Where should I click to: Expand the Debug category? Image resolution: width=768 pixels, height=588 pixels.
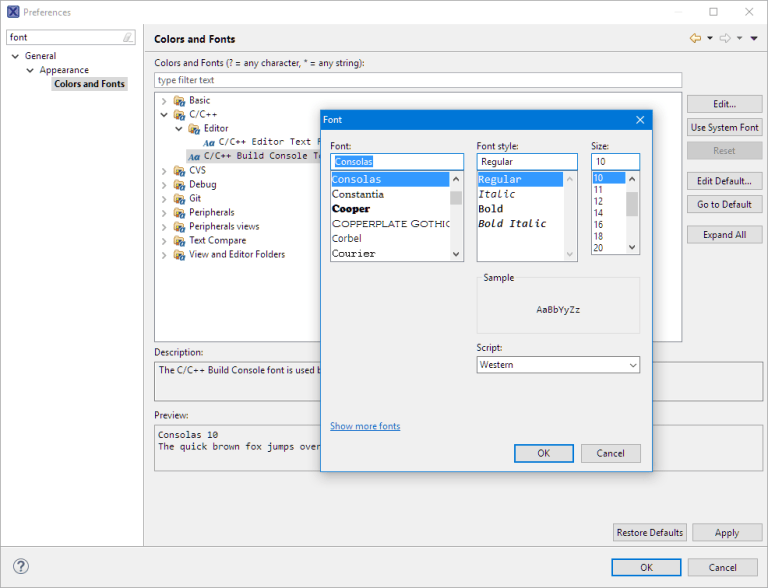point(164,185)
